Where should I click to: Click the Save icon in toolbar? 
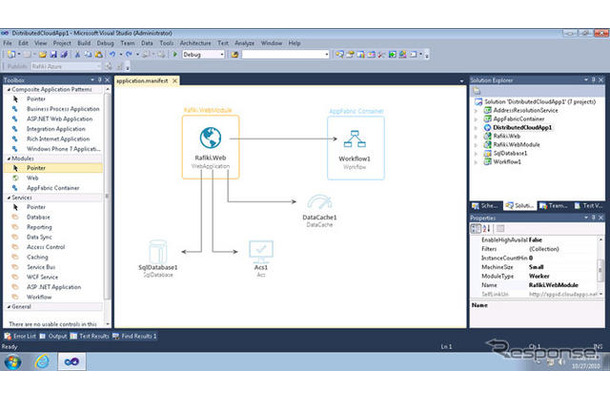click(53, 54)
